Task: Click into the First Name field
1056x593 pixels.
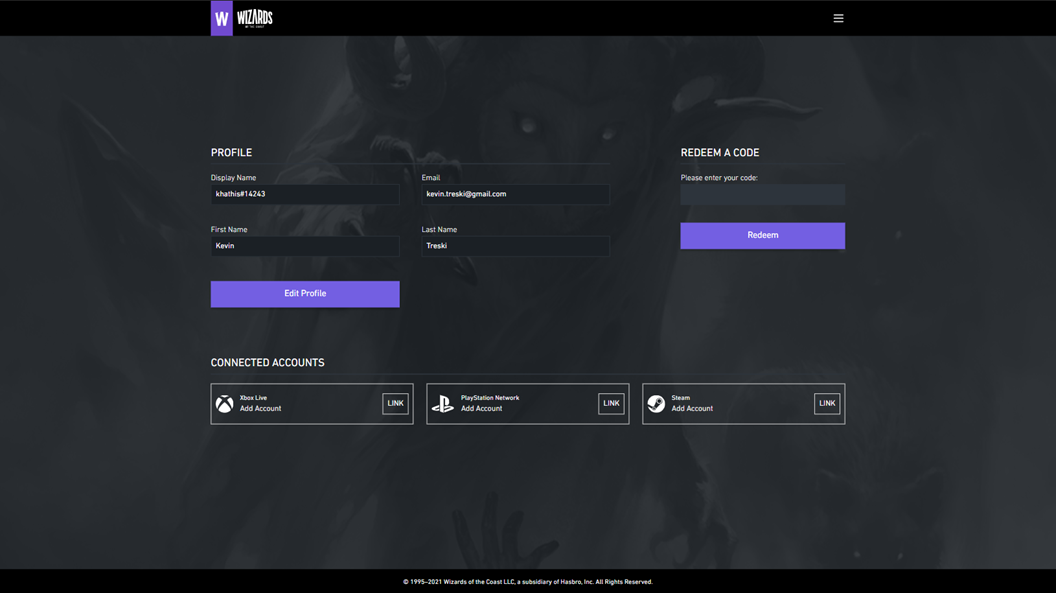Action: click(305, 246)
